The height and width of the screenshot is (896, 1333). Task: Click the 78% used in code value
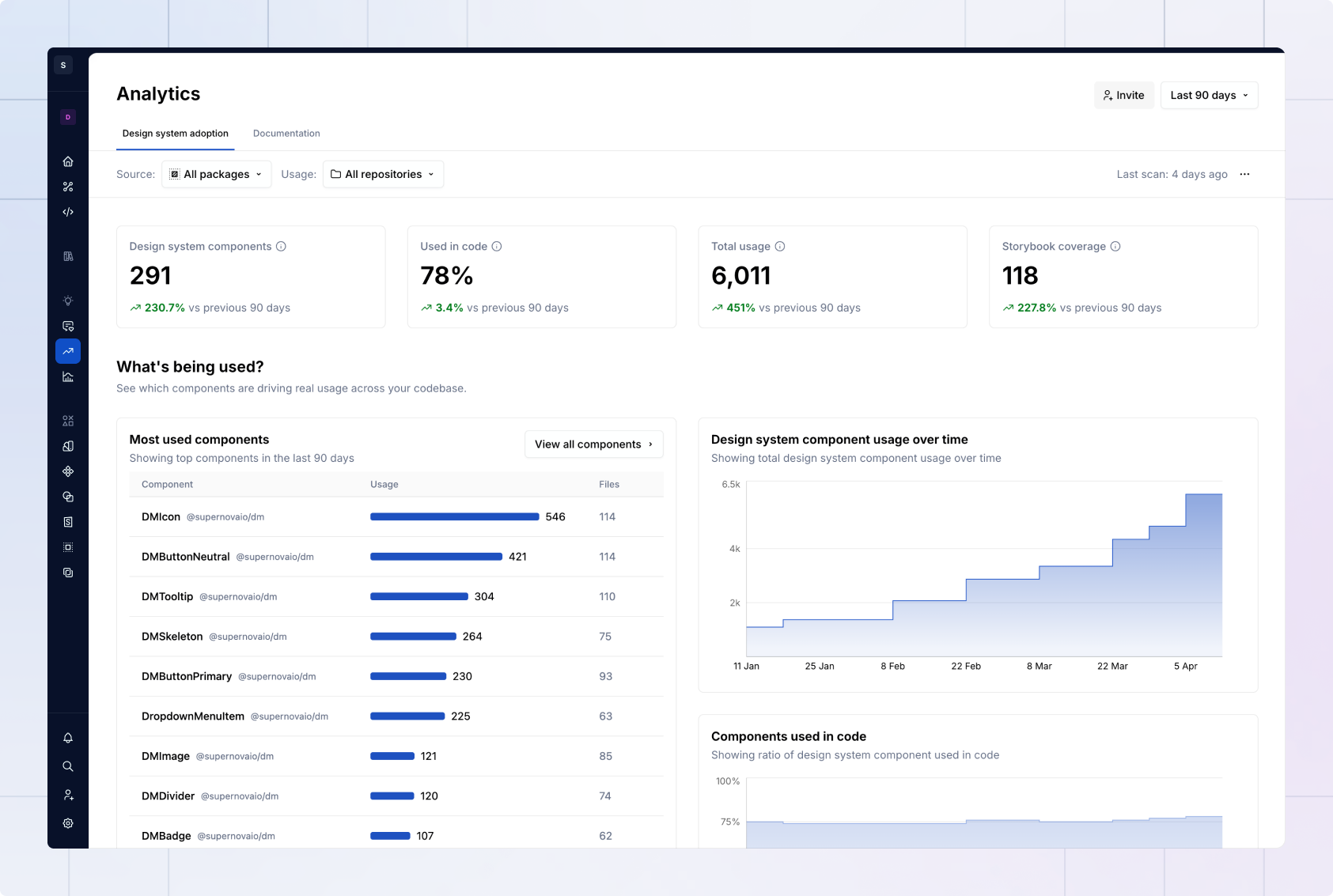[x=447, y=276]
